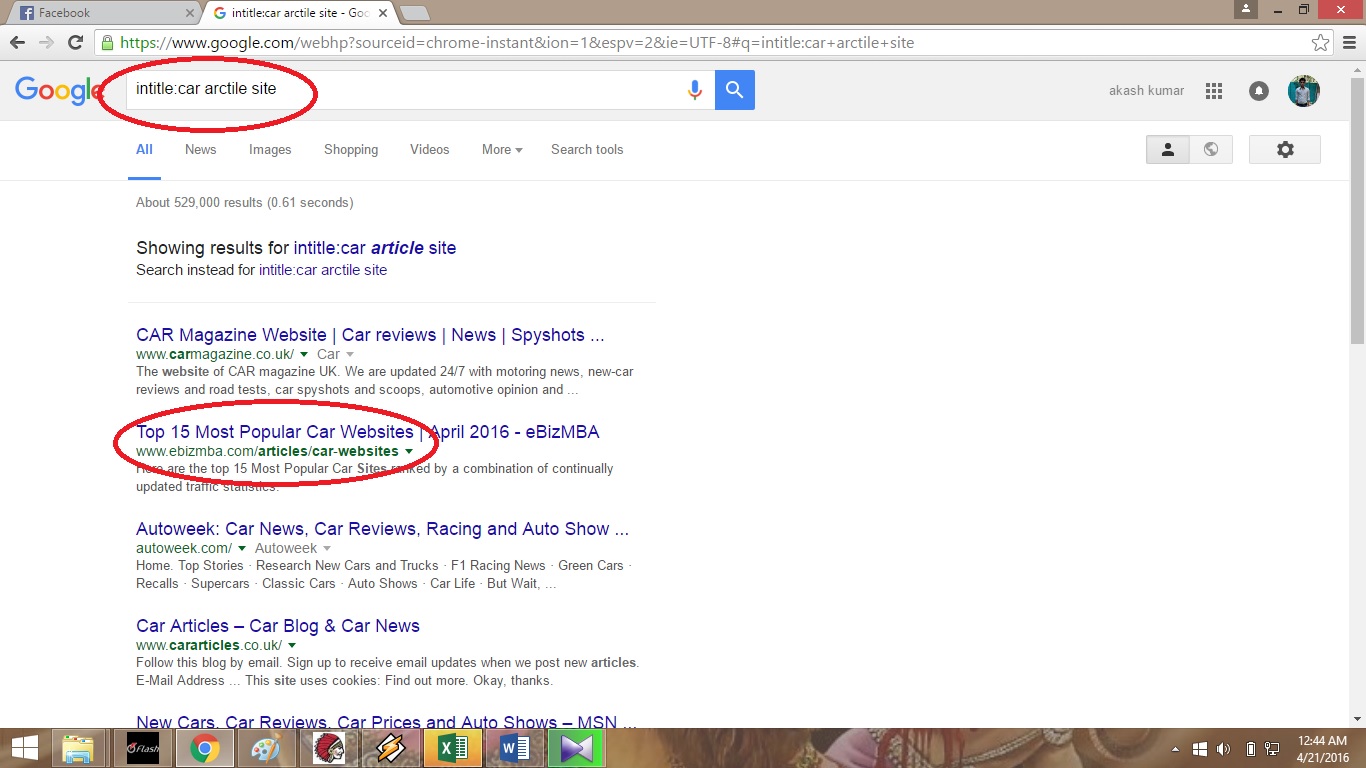Open the purple media player taskbar icon
This screenshot has height=768, width=1366.
tap(577, 748)
